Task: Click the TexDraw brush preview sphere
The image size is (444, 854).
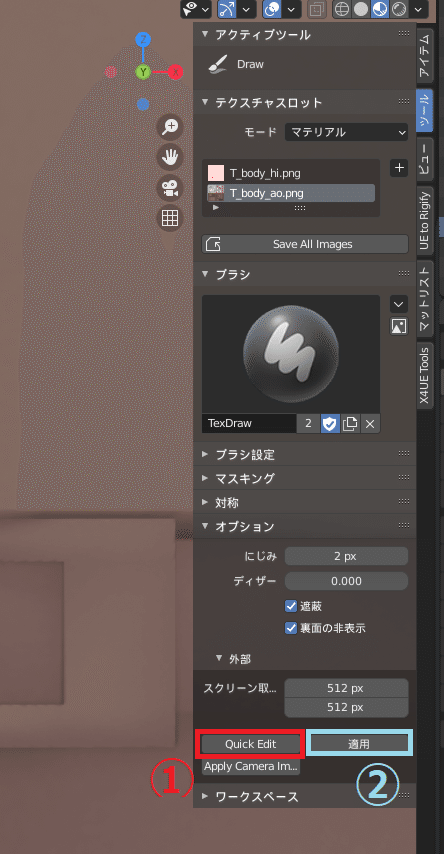Action: [290, 354]
